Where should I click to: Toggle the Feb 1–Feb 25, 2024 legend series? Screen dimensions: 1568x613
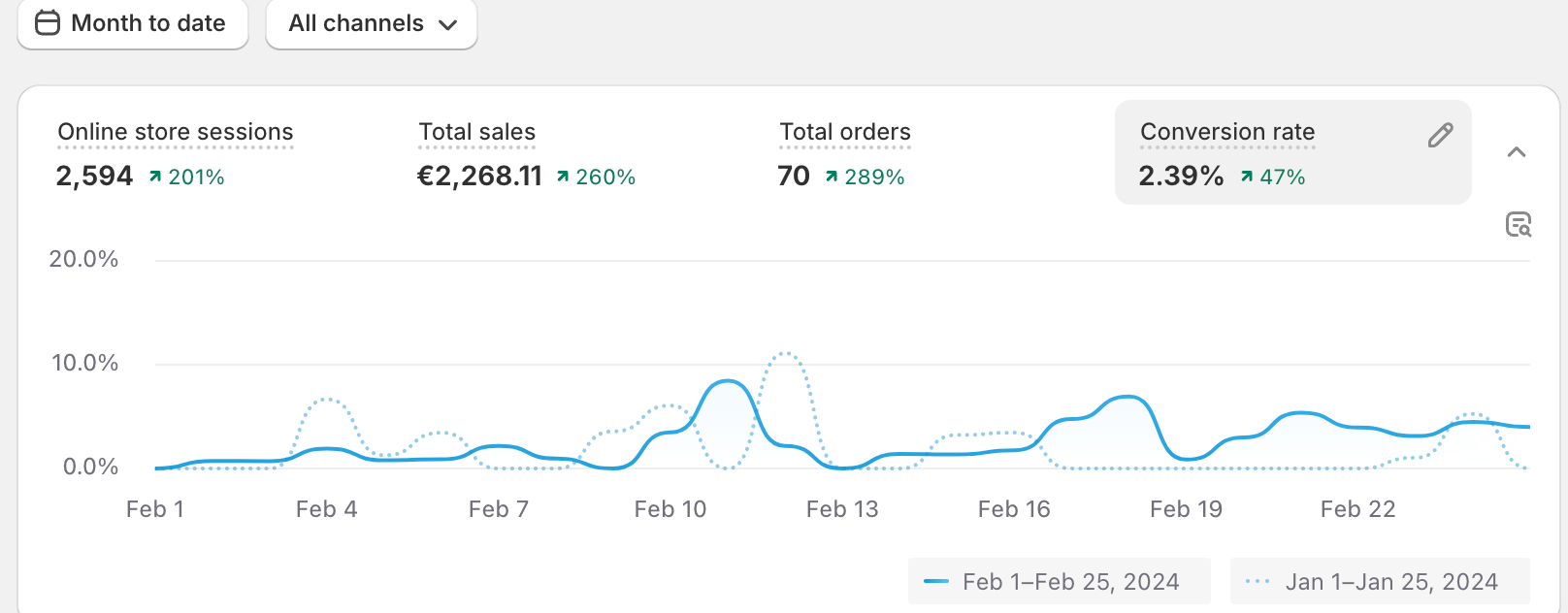pos(1060,582)
